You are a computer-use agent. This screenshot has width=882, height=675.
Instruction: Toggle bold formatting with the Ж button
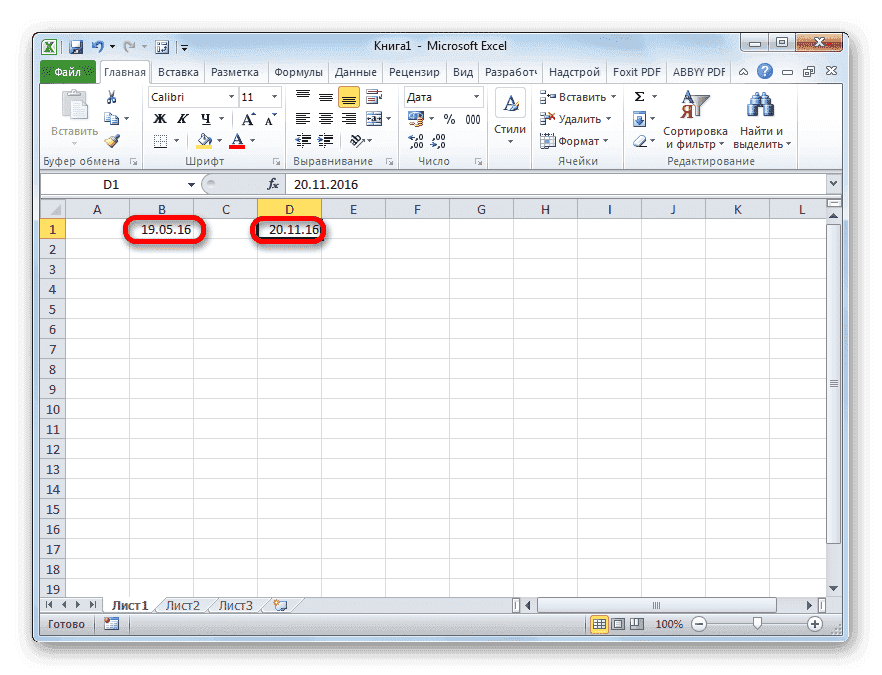(161, 118)
